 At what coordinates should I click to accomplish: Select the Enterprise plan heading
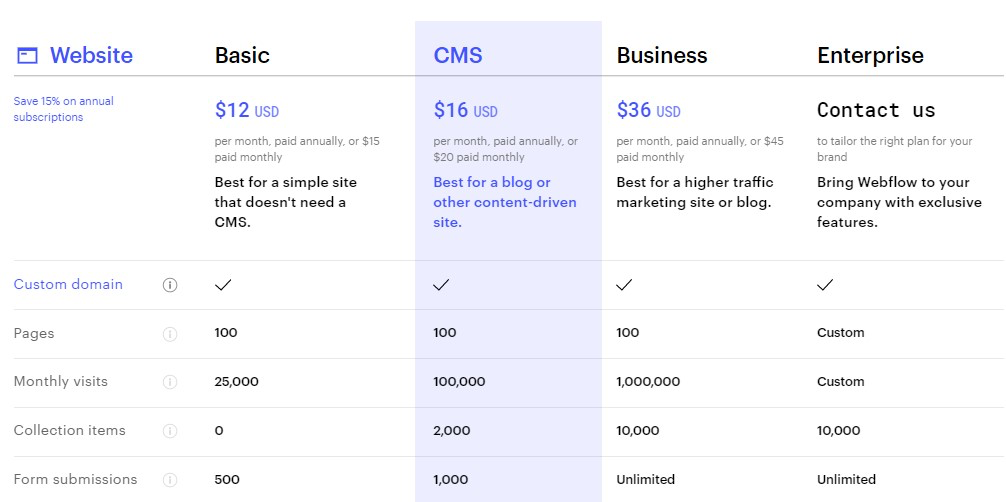tap(870, 56)
